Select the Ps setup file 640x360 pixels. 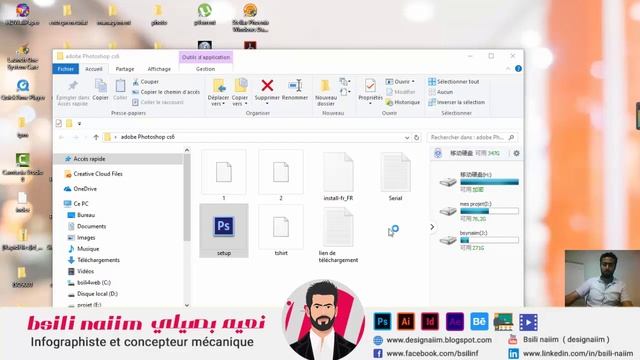tap(224, 231)
